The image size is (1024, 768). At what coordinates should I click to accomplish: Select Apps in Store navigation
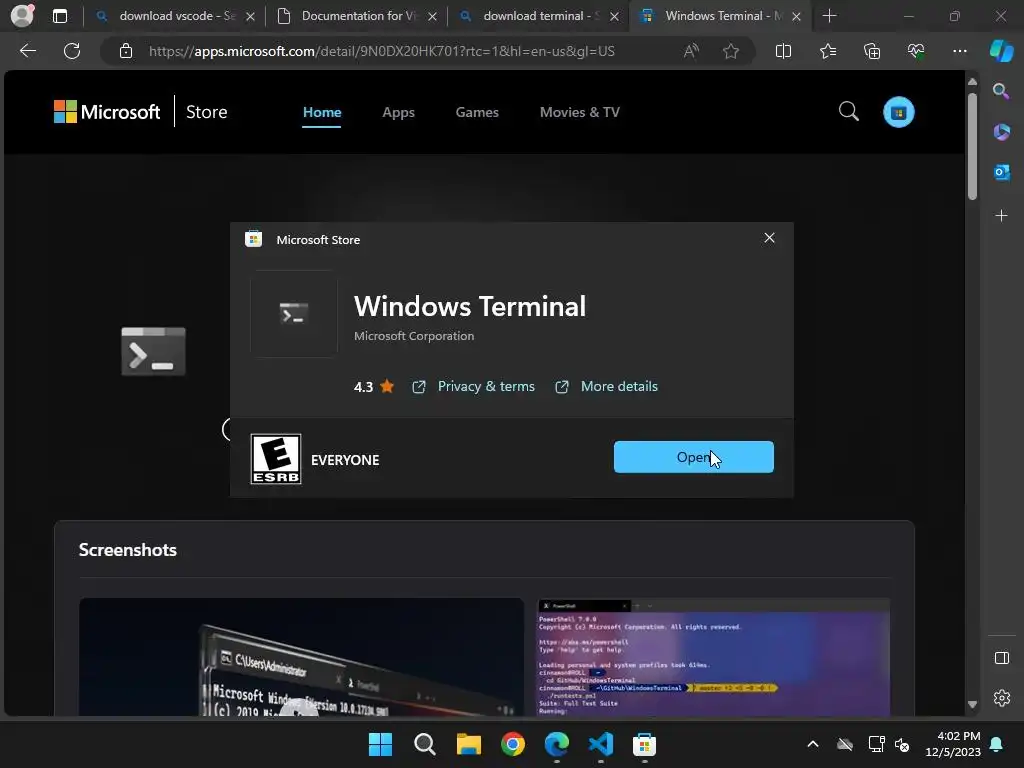coord(398,112)
